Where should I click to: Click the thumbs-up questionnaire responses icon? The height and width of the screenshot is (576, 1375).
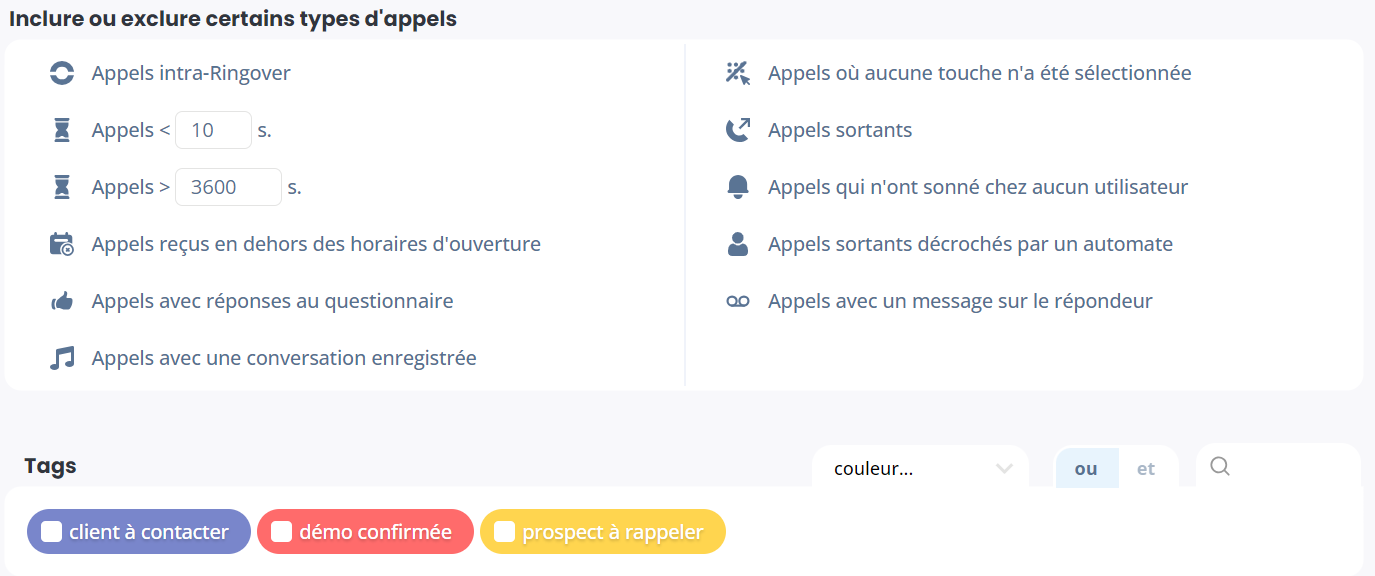point(62,301)
